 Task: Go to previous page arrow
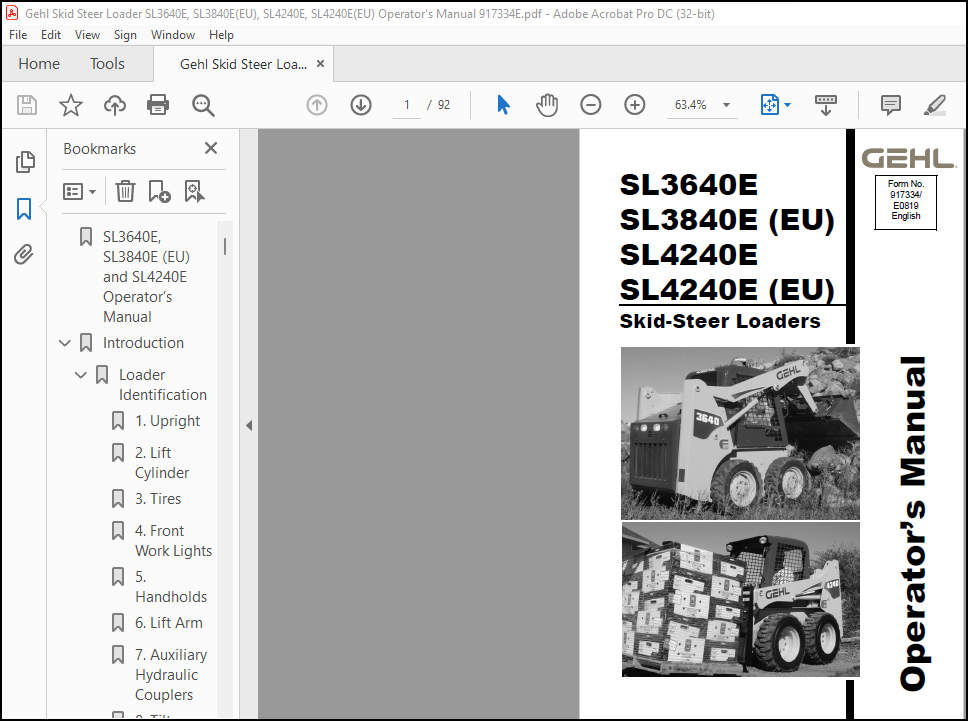[x=317, y=105]
